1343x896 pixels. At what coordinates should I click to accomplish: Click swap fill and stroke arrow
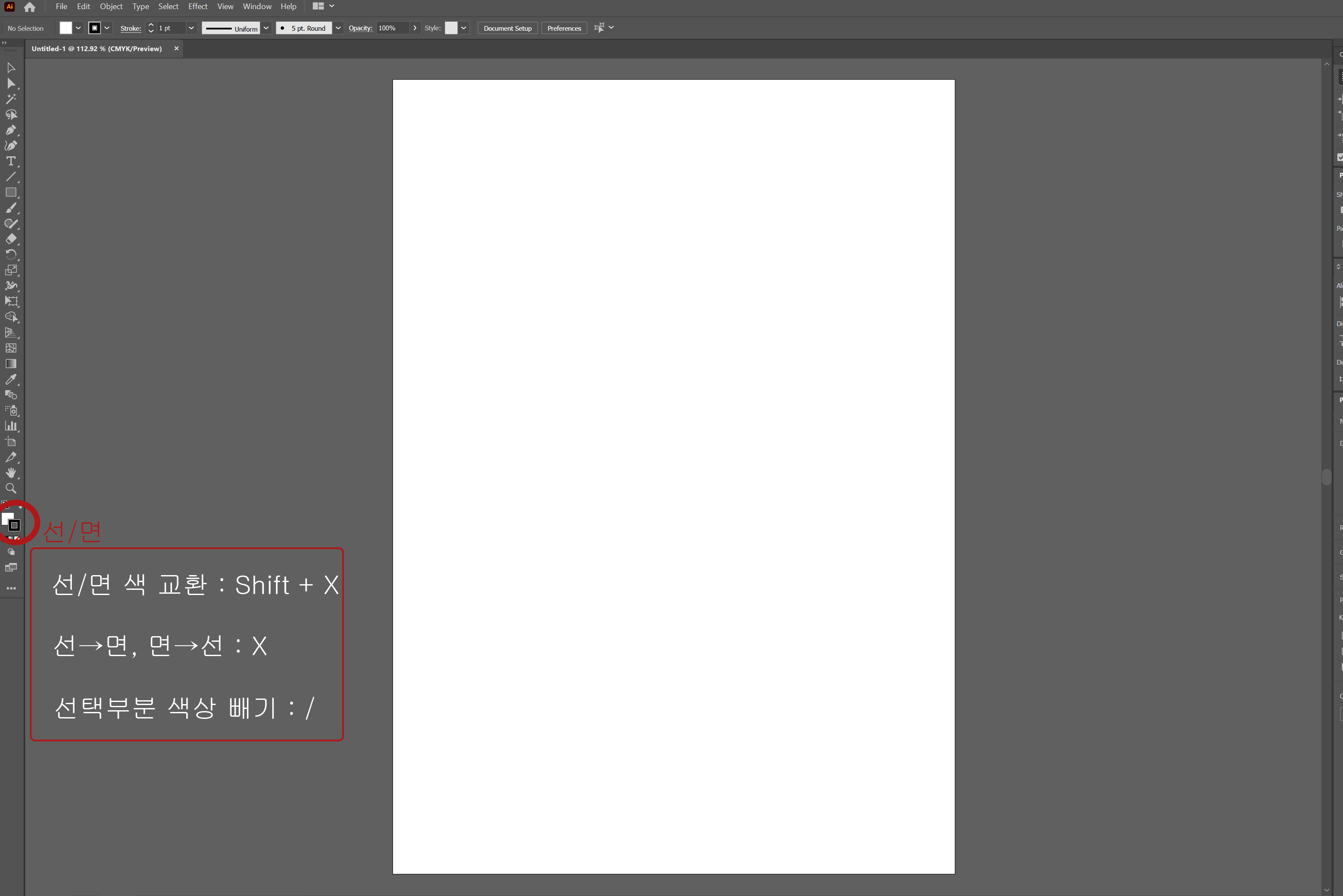click(20, 507)
